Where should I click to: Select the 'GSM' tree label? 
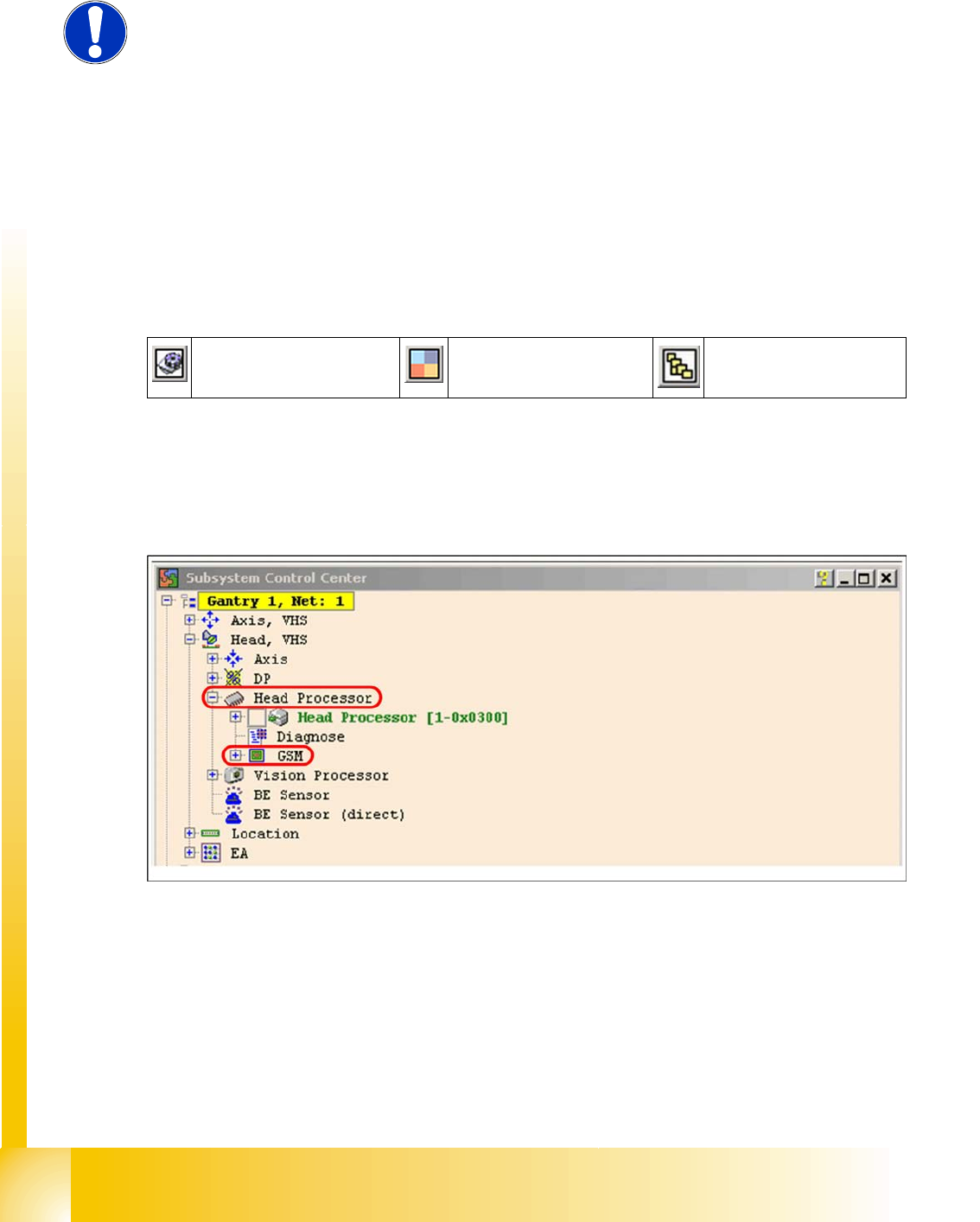[290, 756]
